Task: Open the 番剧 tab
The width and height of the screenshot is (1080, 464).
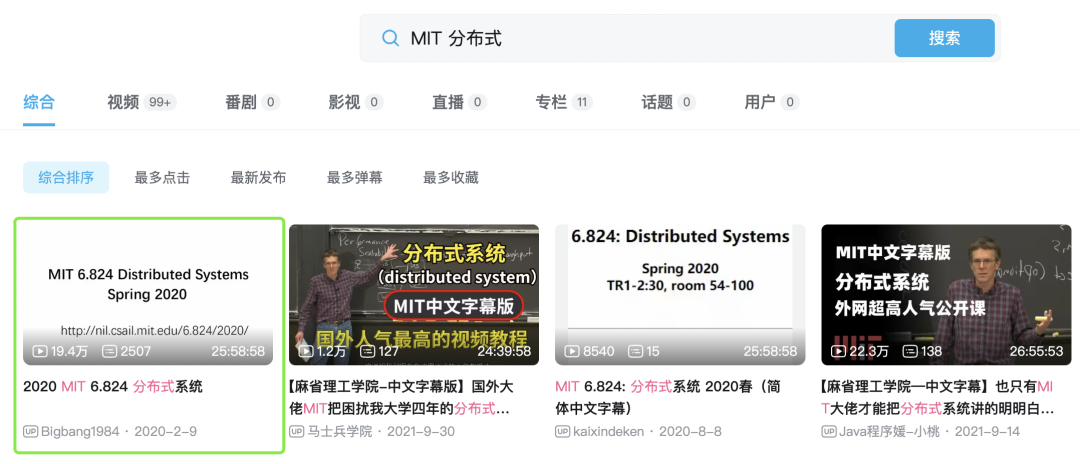Action: [x=252, y=103]
